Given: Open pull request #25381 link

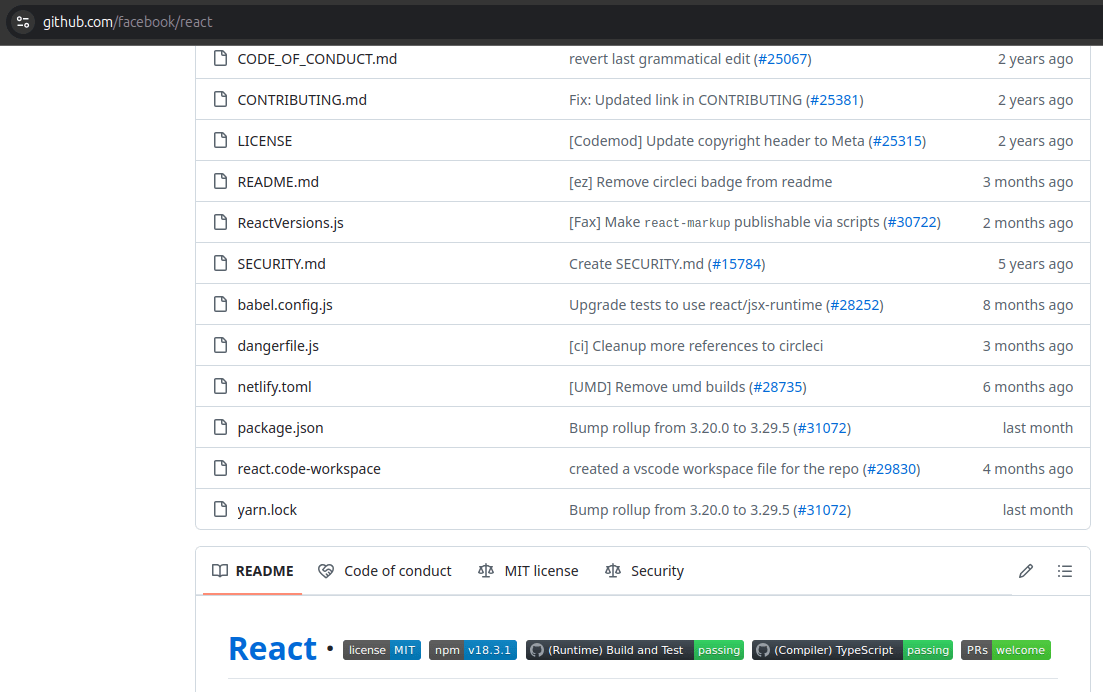Looking at the screenshot, I should click(x=834, y=100).
